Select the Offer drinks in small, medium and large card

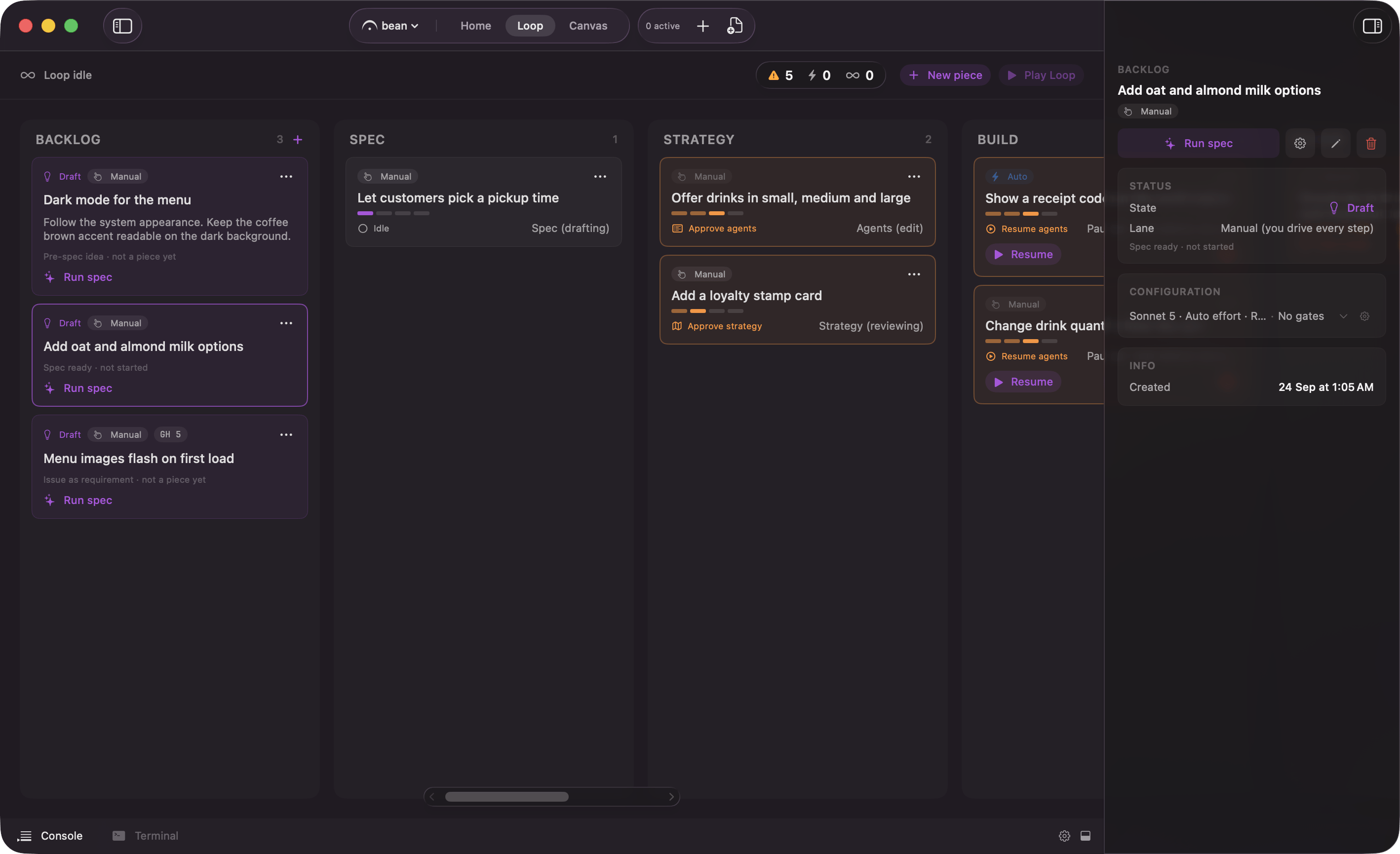tap(797, 202)
